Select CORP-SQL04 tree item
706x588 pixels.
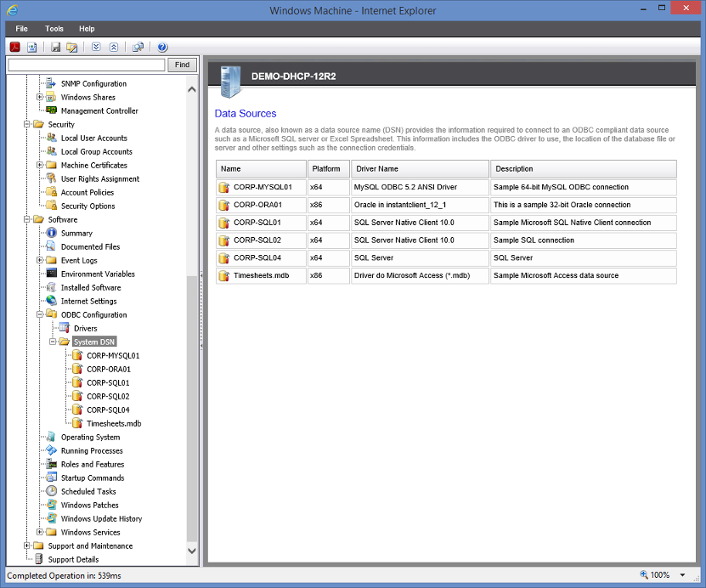[108, 410]
